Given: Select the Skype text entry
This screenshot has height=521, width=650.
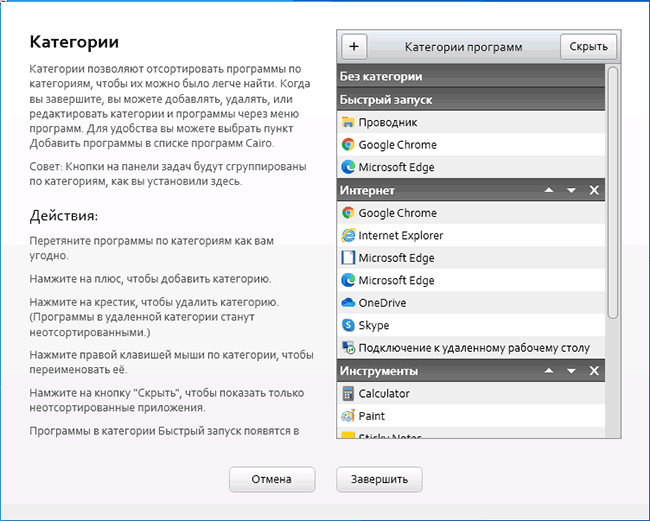Looking at the screenshot, I should [374, 325].
